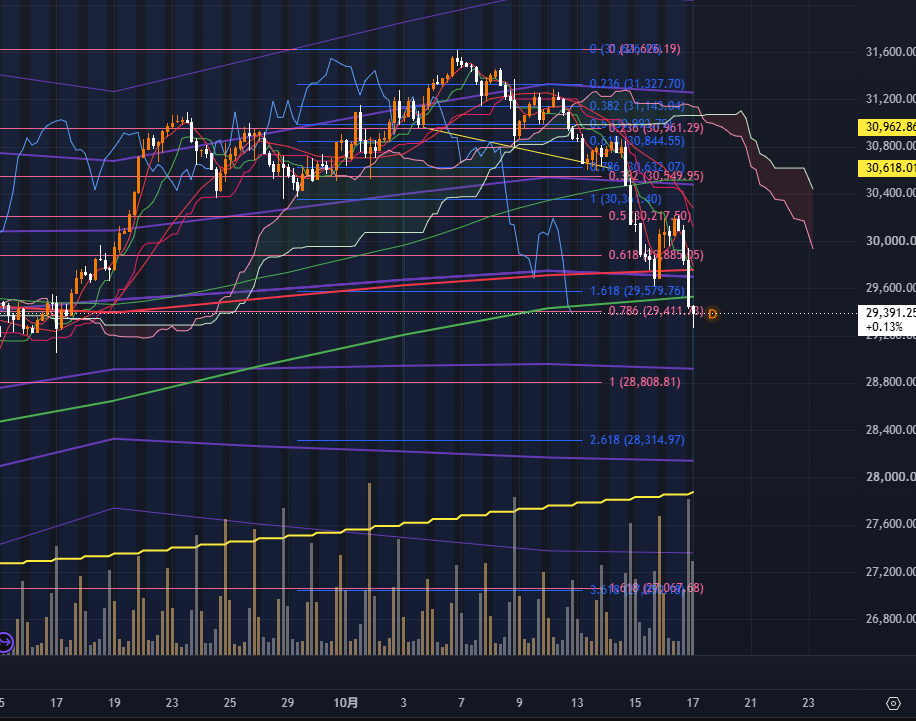This screenshot has width=916, height=721.
Task: Click the yellow 30,962.86 price label
Action: [887, 127]
